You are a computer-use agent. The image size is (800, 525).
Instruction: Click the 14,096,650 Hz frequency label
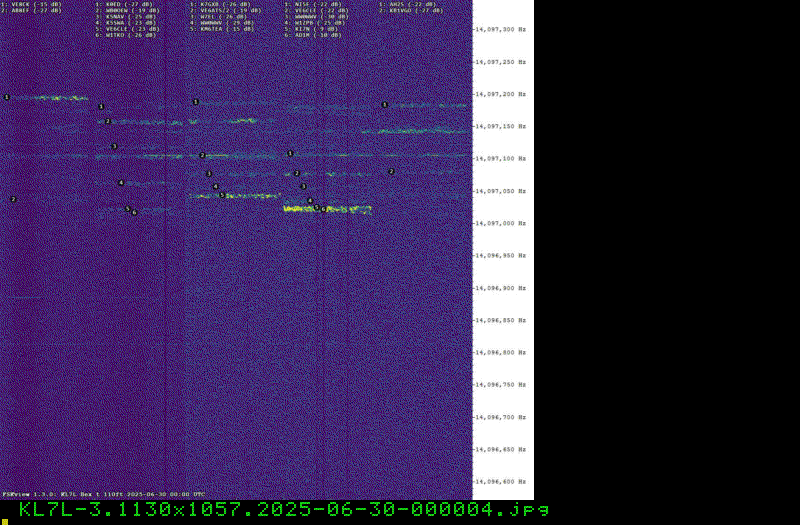pos(501,449)
